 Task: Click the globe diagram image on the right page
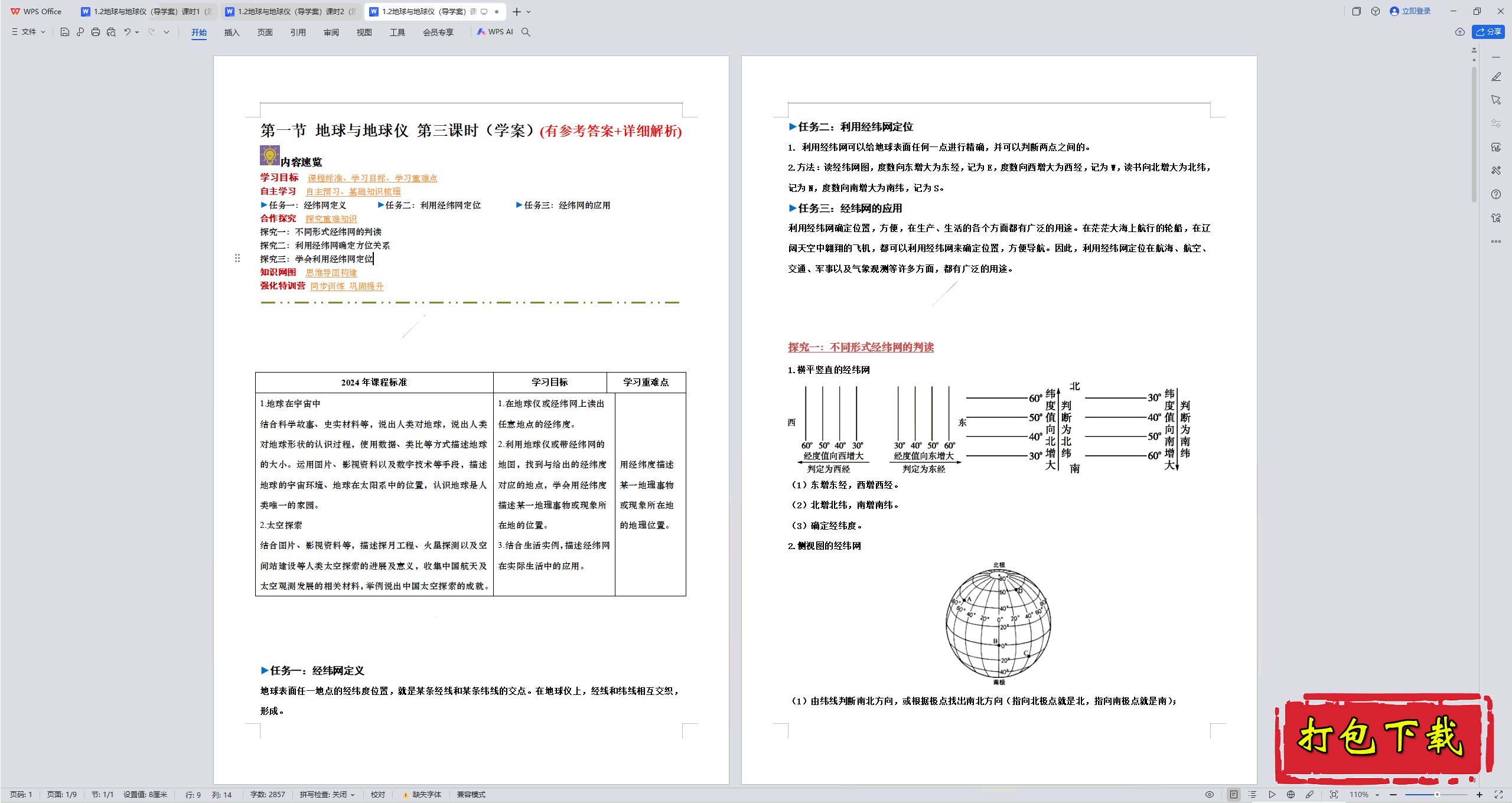tap(999, 624)
